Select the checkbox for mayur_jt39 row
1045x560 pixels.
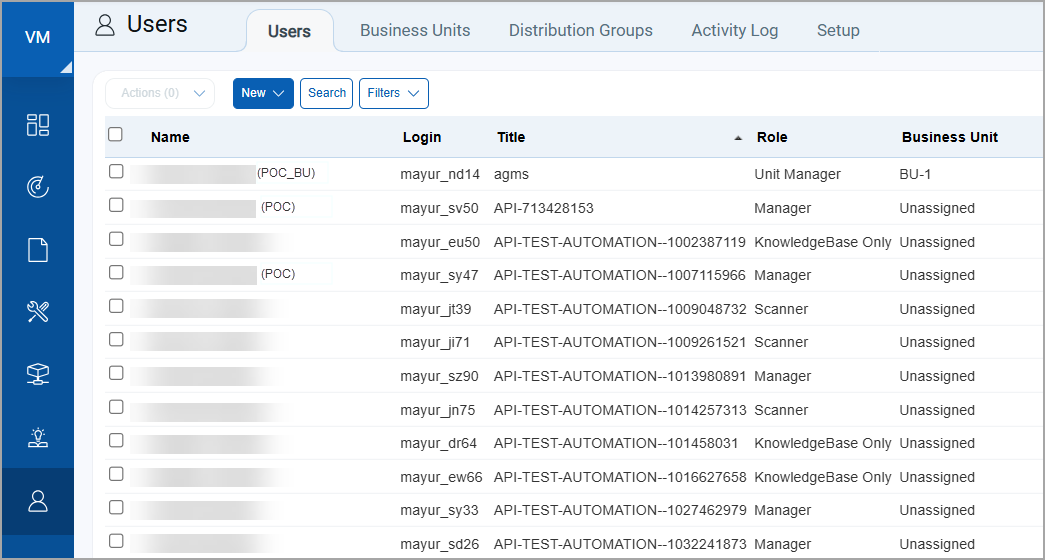coord(116,306)
